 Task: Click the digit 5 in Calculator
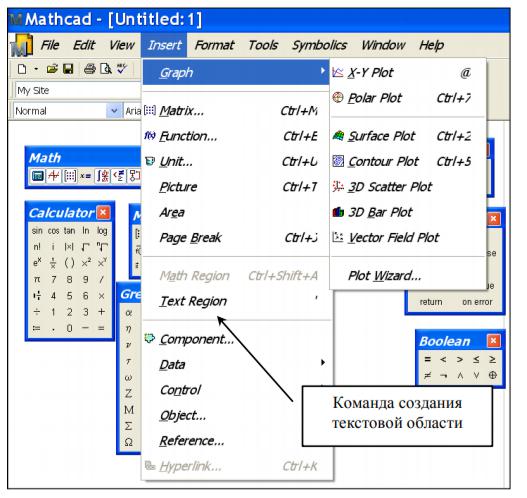tap(70, 296)
